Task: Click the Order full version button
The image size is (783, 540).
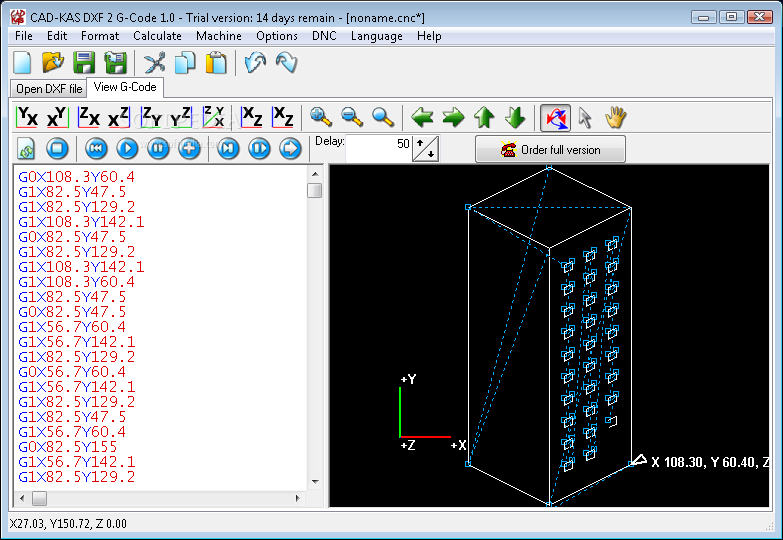Action: [550, 149]
